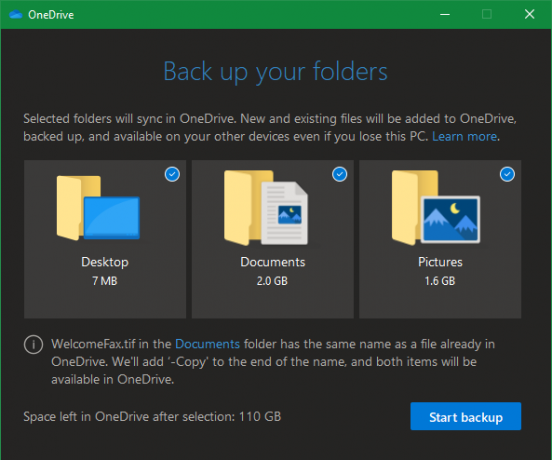The height and width of the screenshot is (460, 552).
Task: Open the Learn more link
Action: 464,136
